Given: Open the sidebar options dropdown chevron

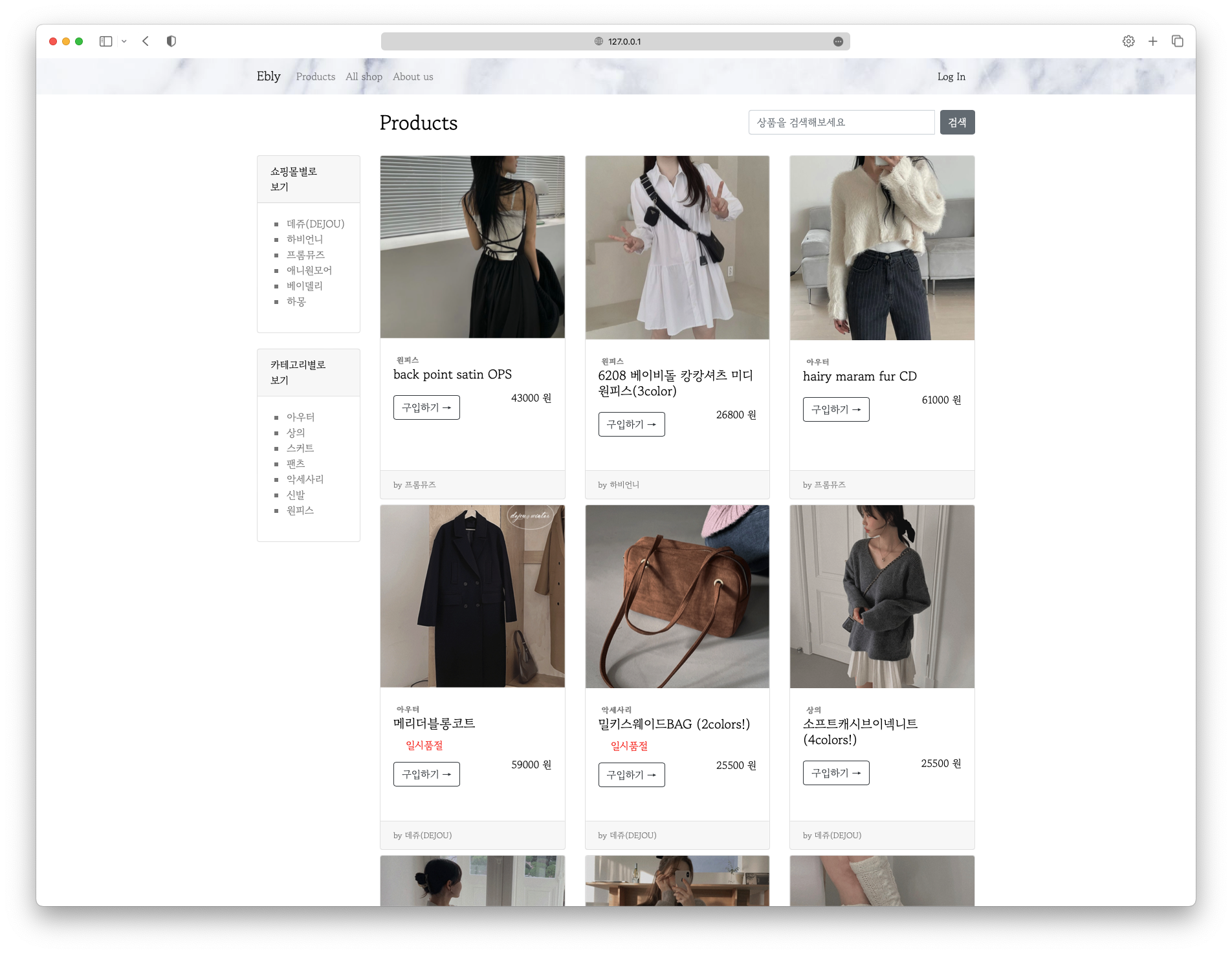Looking at the screenshot, I should pyautogui.click(x=124, y=41).
